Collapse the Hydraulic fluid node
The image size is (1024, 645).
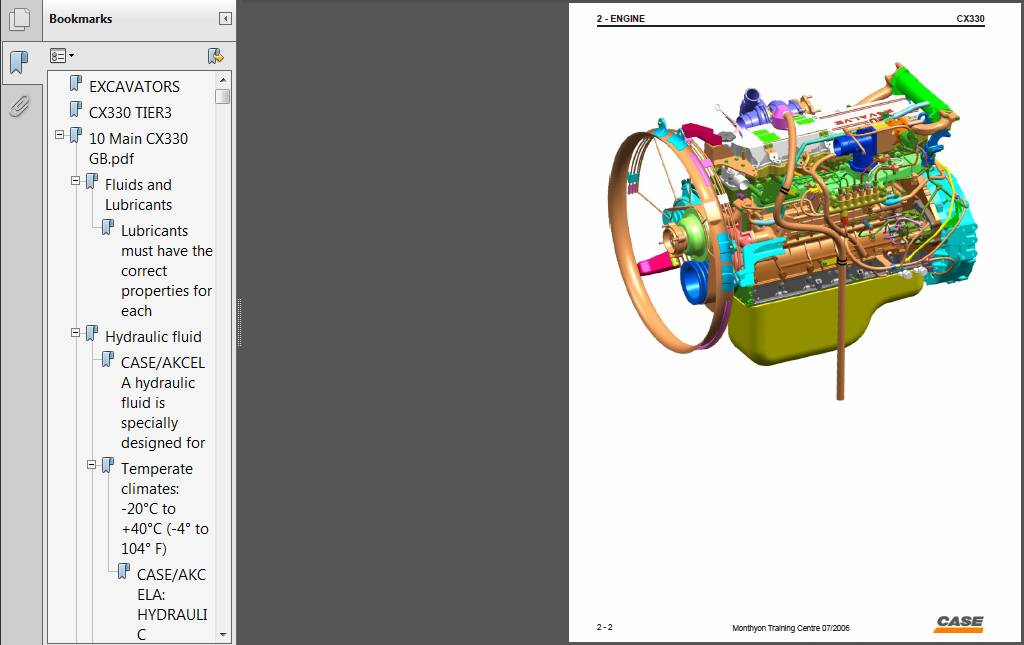[x=76, y=333]
